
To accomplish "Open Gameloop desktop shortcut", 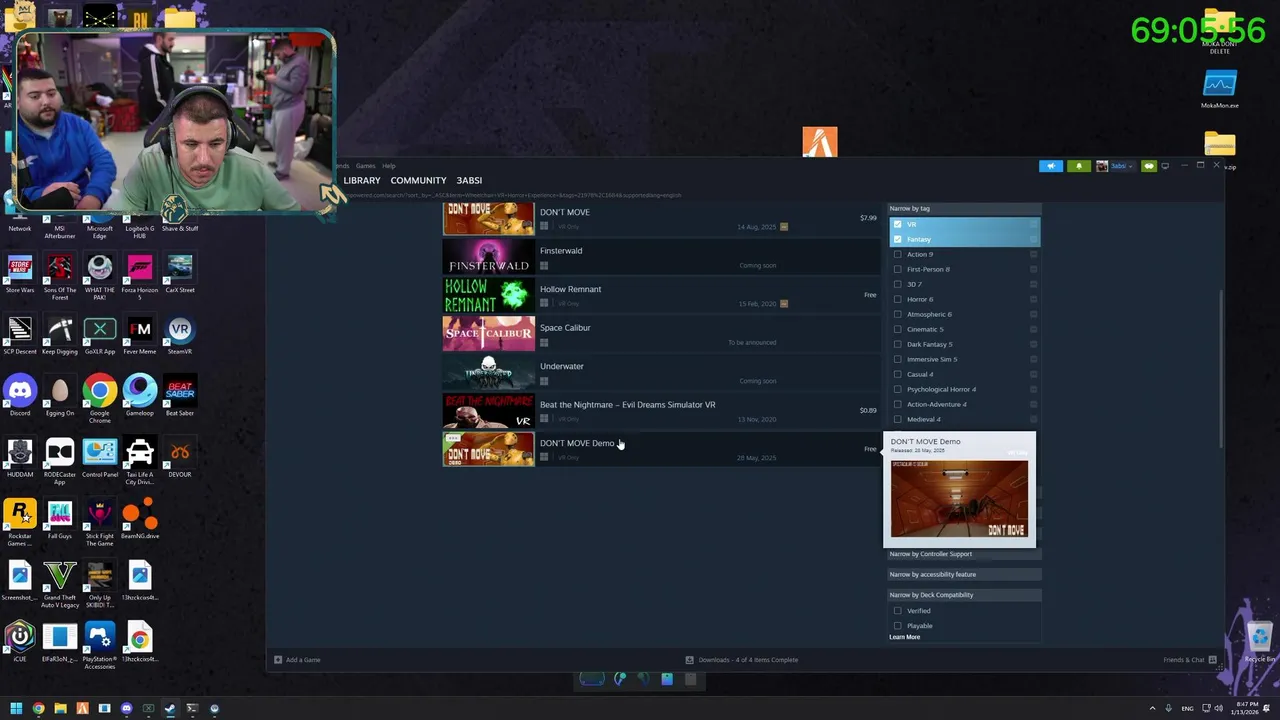I will click(x=140, y=395).
